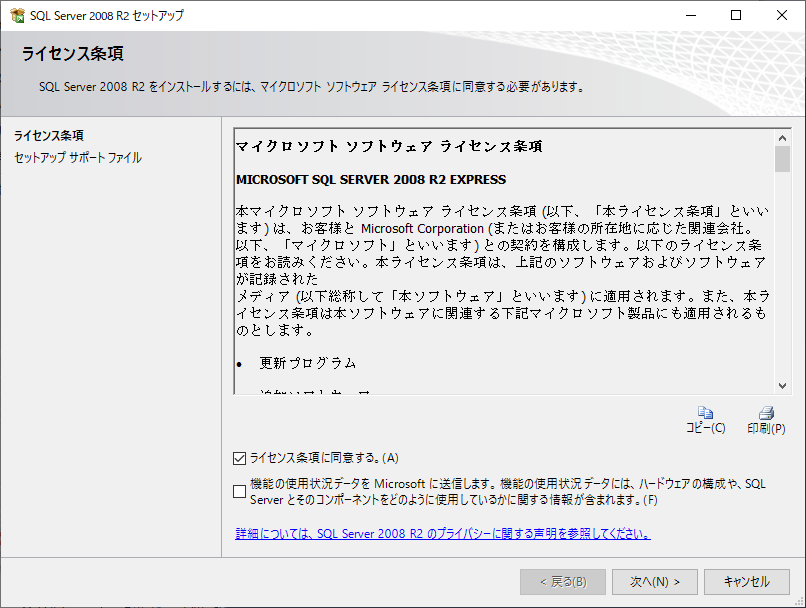This screenshot has height=608, width=806.
Task: Select ライセンス条項 step in left sidebar
Action: pos(49,135)
